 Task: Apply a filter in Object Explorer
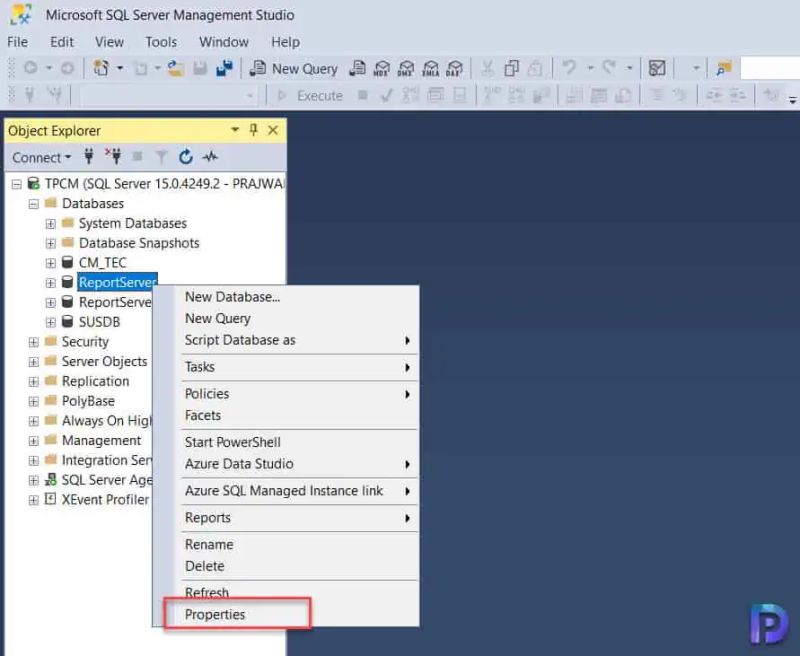[162, 157]
